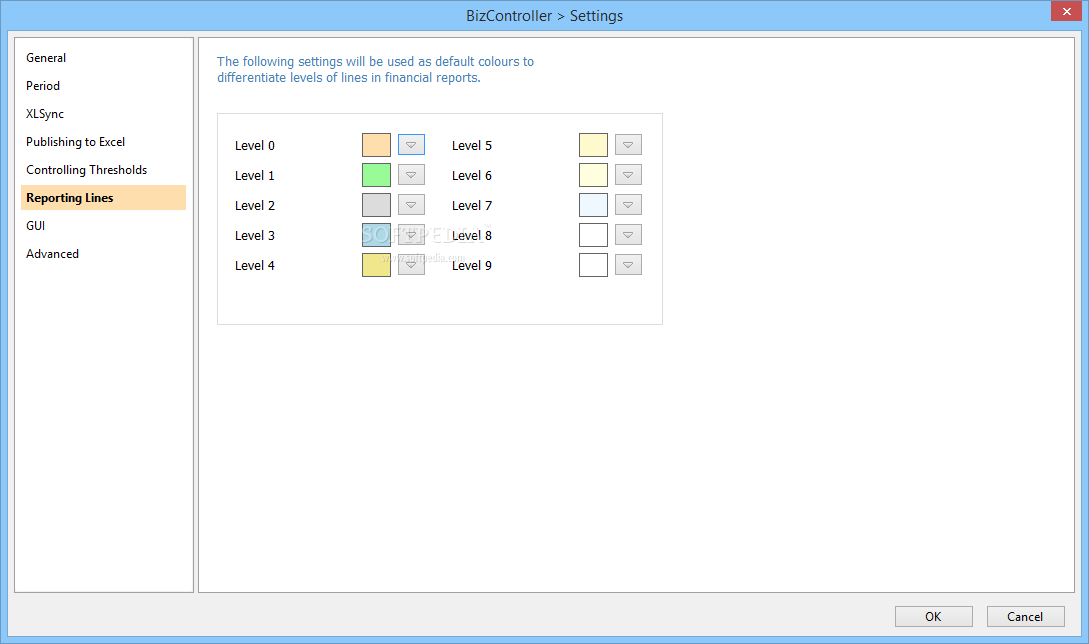Close the BizController Settings dialog

1066,11
